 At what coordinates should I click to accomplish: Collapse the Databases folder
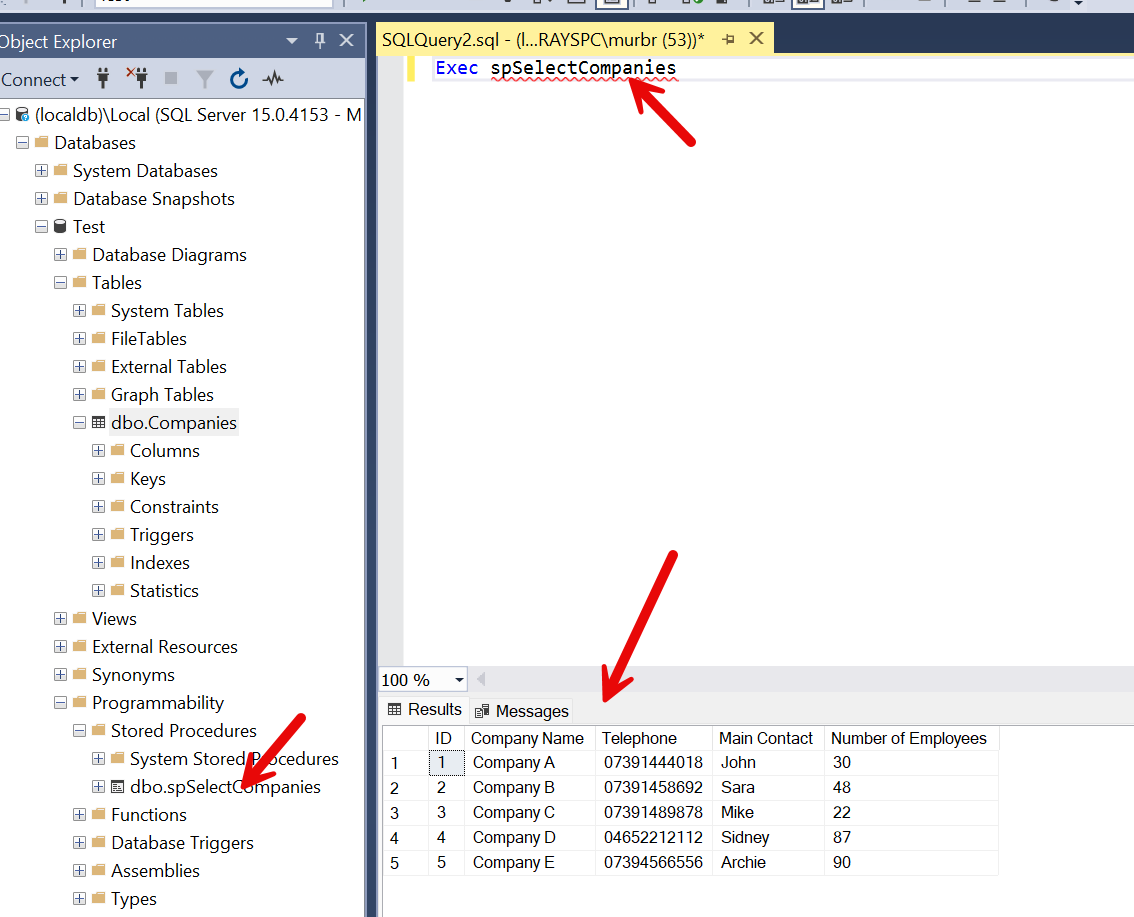click(x=22, y=142)
